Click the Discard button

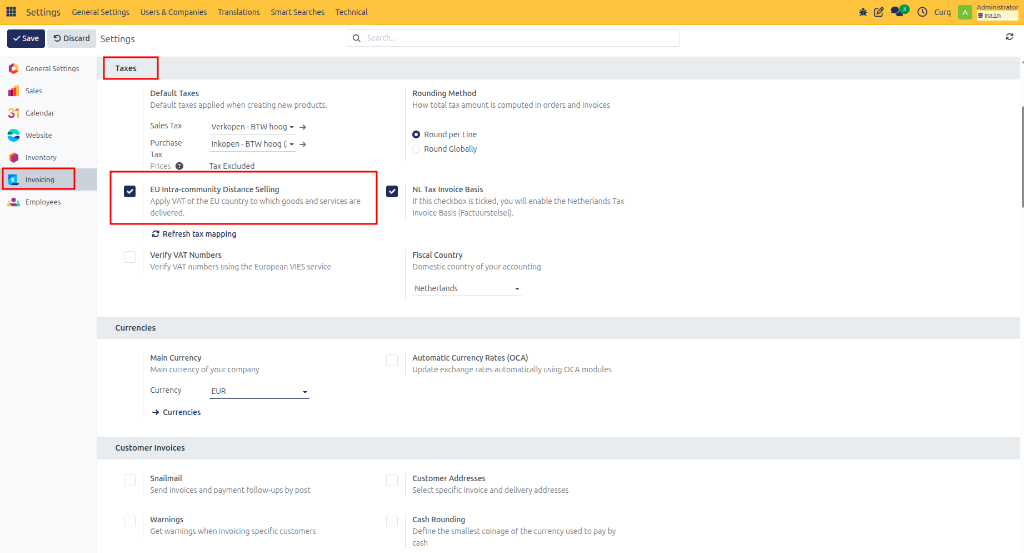[71, 39]
